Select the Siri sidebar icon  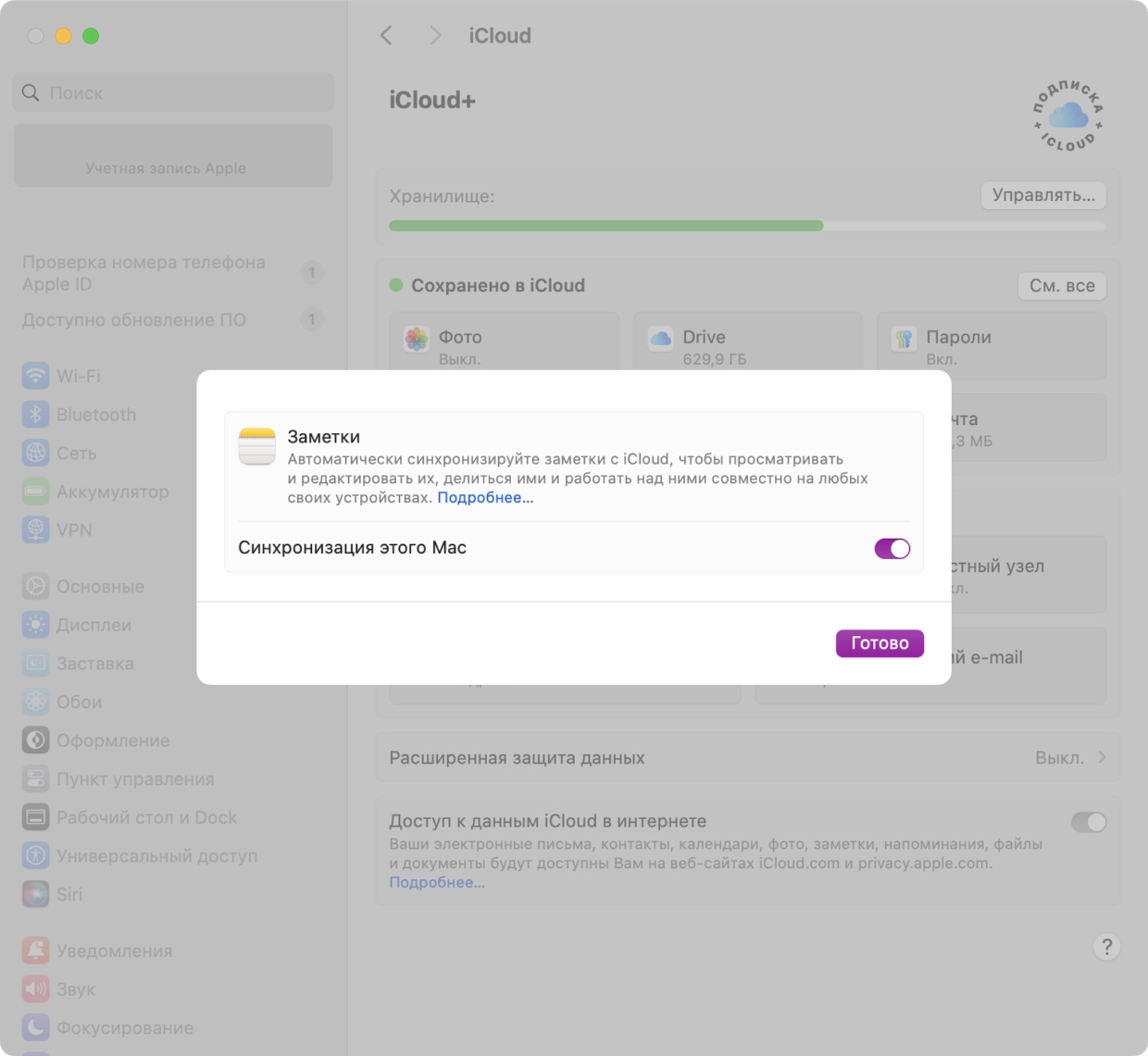(35, 894)
